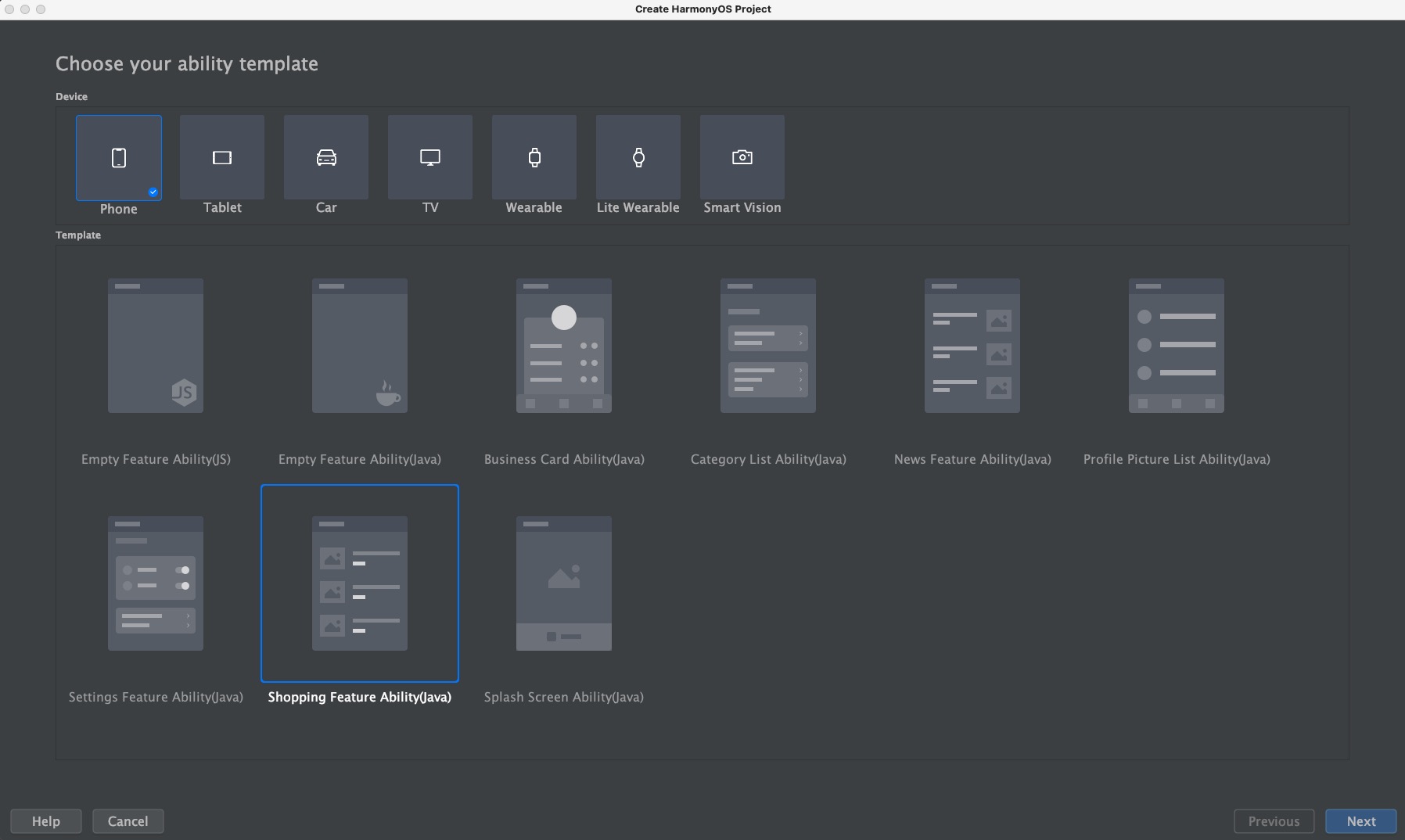Pick the TV device icon

(x=430, y=157)
